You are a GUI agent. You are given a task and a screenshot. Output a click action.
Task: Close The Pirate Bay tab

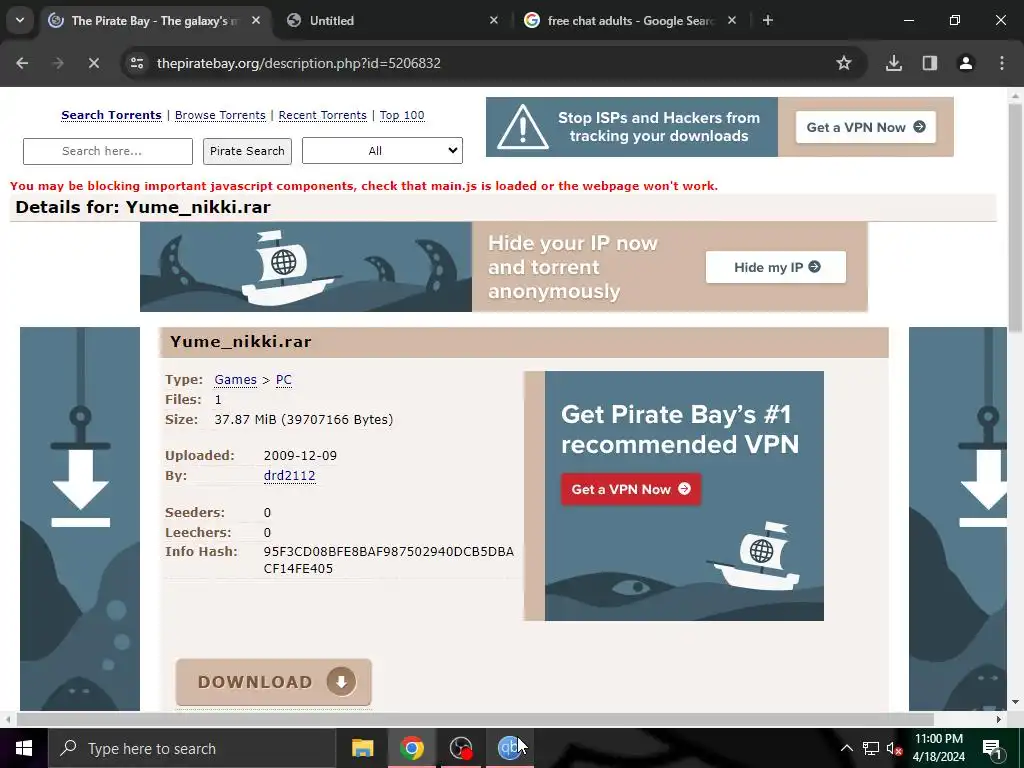click(256, 20)
